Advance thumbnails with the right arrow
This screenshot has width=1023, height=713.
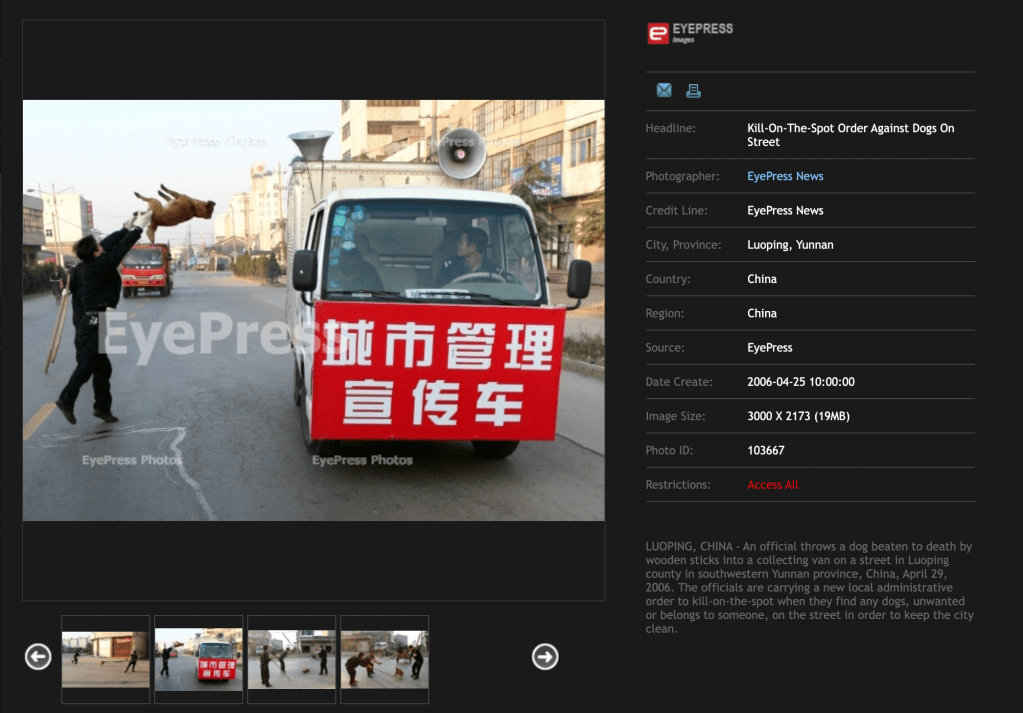pos(545,656)
